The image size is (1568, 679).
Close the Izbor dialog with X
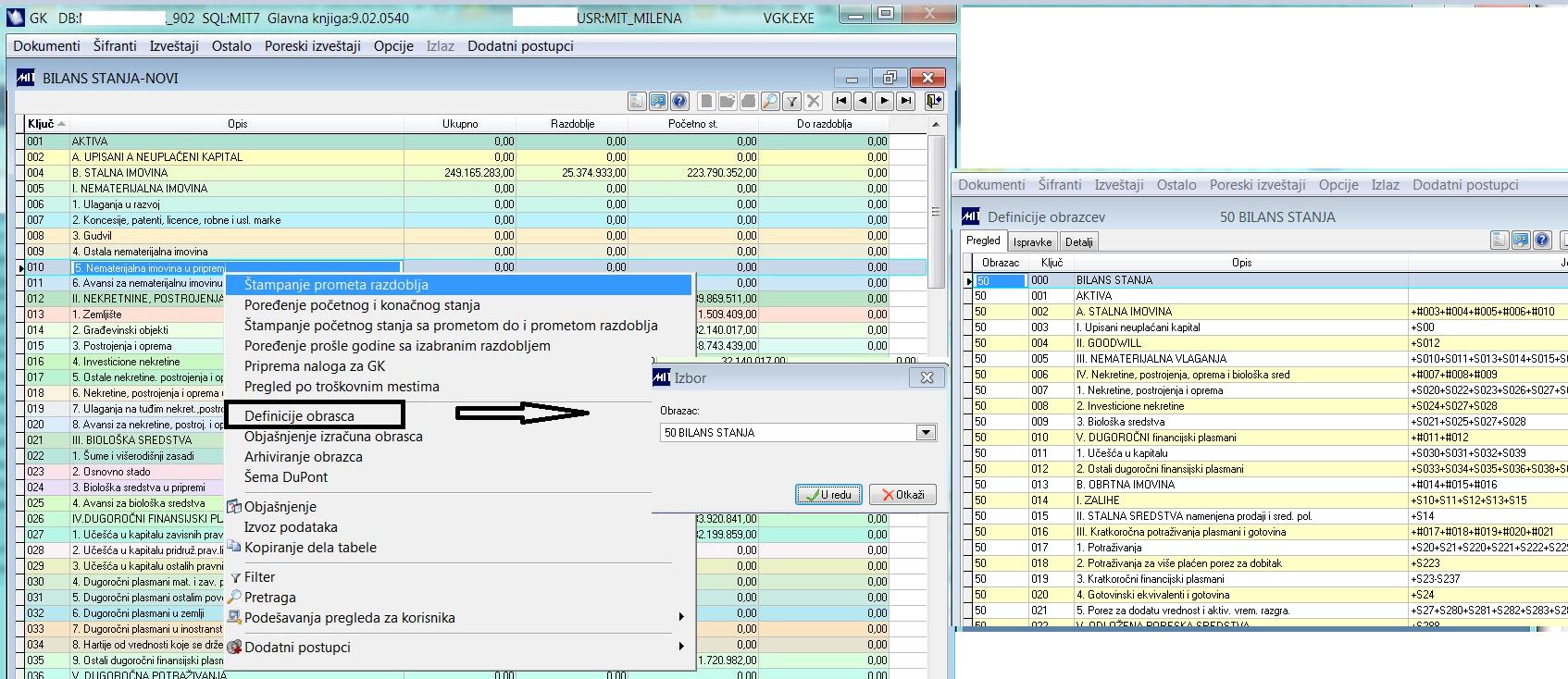[x=927, y=377]
